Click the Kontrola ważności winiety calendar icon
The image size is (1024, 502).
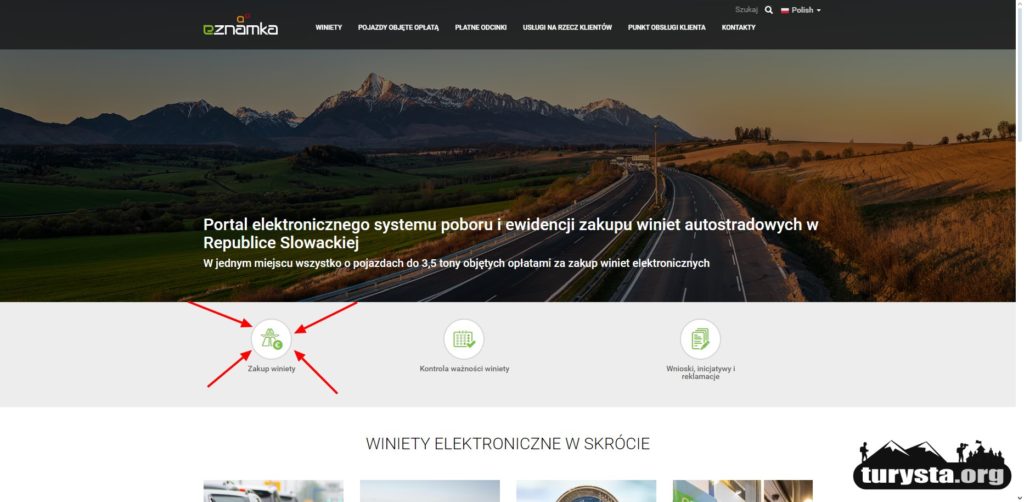[464, 339]
